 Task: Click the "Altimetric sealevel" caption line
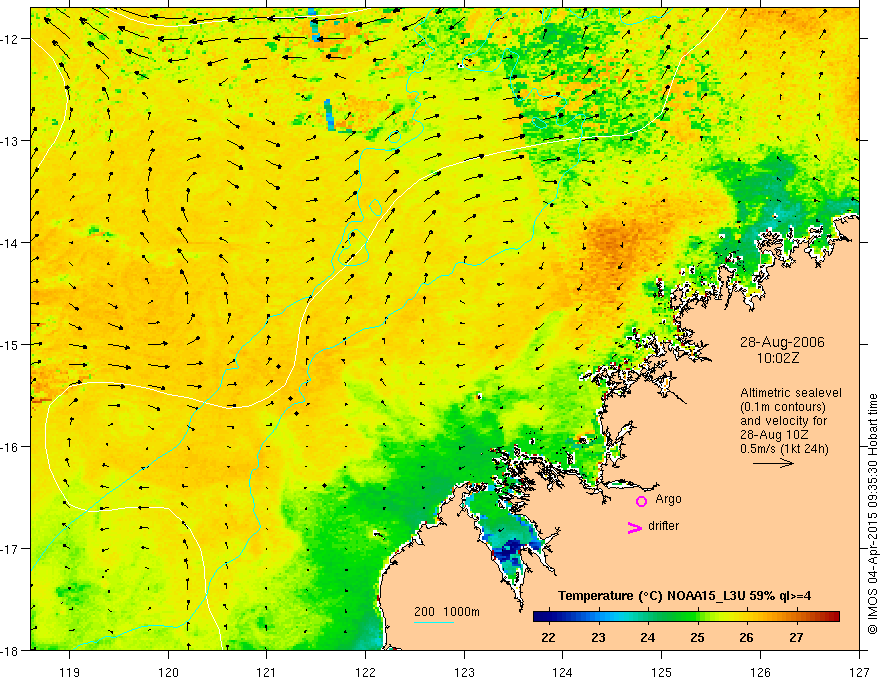coord(791,393)
